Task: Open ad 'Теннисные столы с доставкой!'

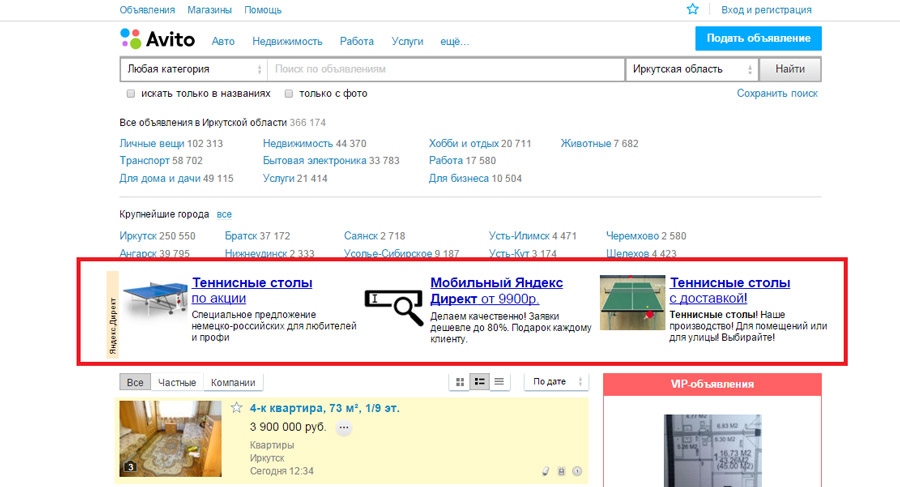Action: pyautogui.click(x=730, y=291)
